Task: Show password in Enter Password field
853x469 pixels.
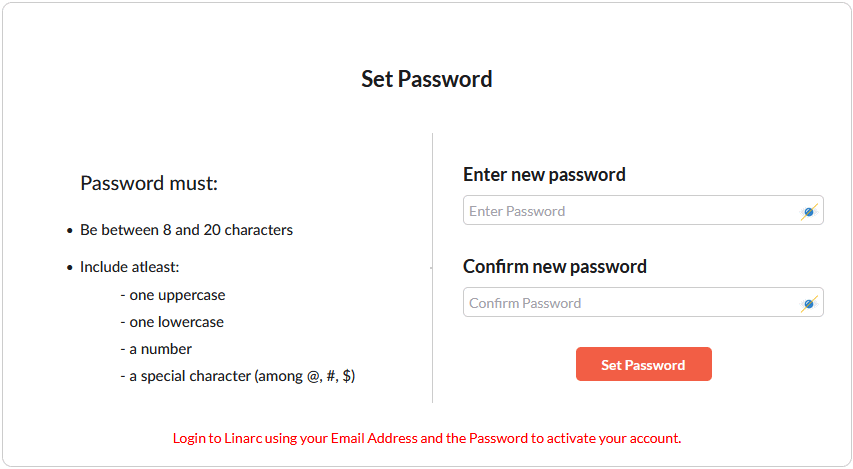Action: pyautogui.click(x=808, y=211)
